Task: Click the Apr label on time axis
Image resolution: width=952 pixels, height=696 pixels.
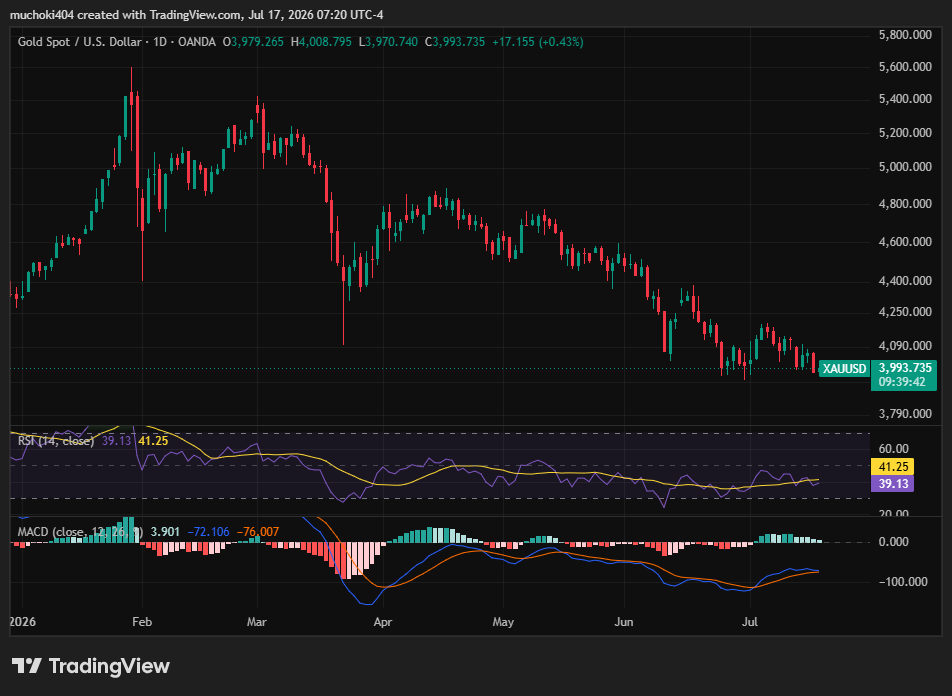Action: [x=382, y=622]
